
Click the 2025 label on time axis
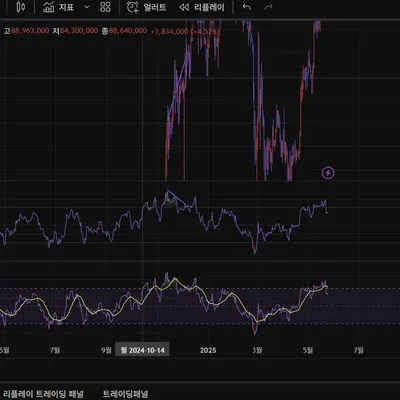click(x=208, y=350)
